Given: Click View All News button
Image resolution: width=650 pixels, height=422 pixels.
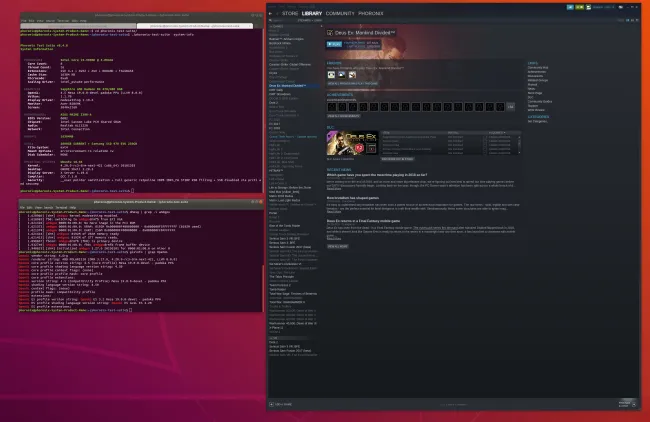Looking at the screenshot, I should point(338,247).
